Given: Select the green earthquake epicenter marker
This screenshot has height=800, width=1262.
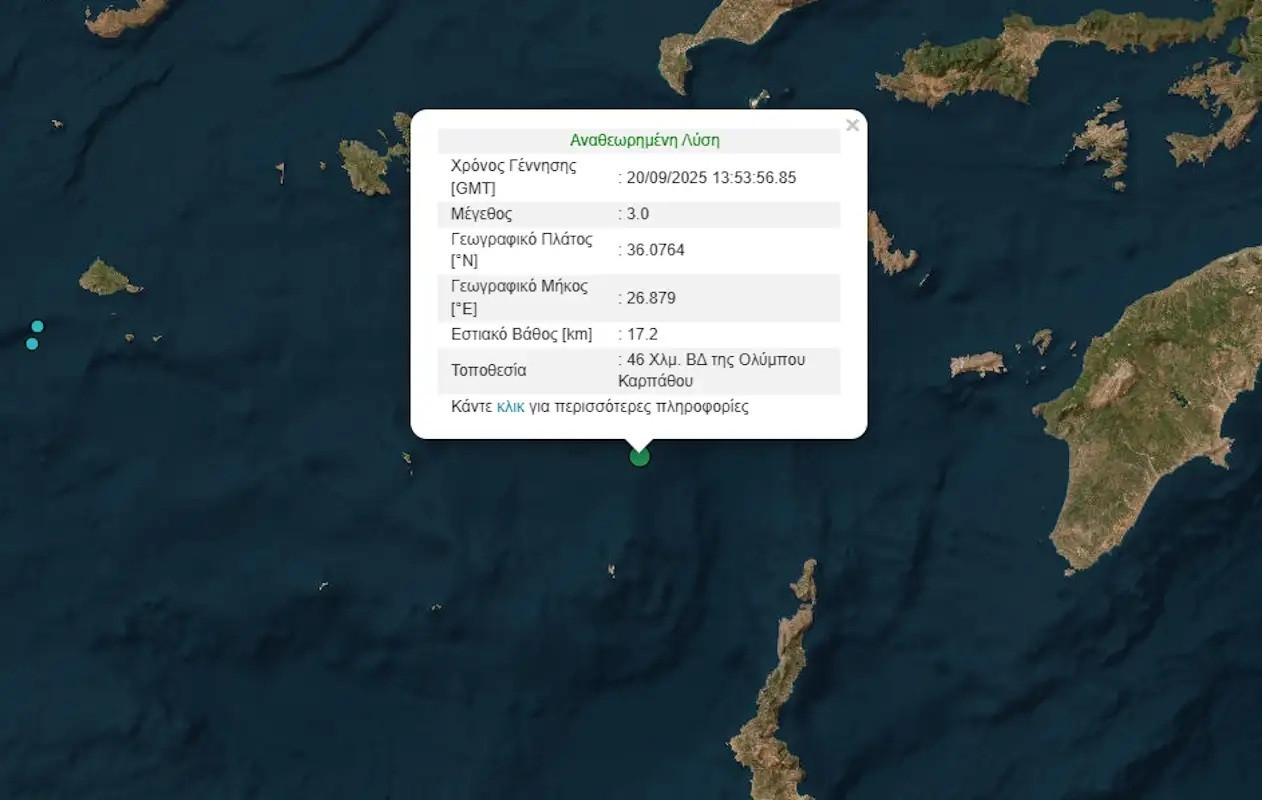Looking at the screenshot, I should (x=640, y=456).
